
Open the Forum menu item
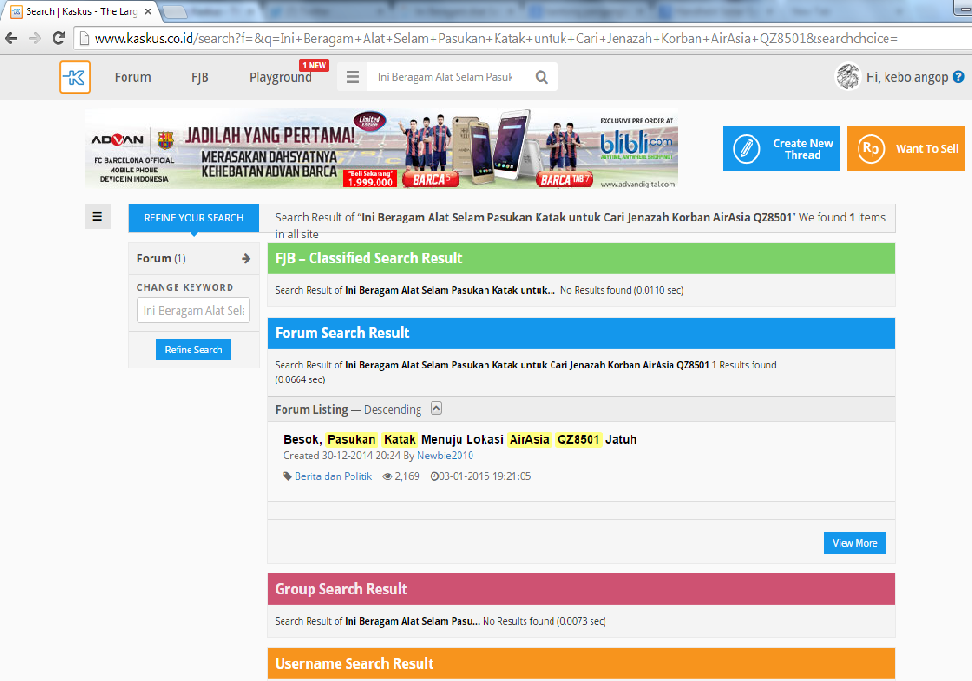(x=133, y=77)
